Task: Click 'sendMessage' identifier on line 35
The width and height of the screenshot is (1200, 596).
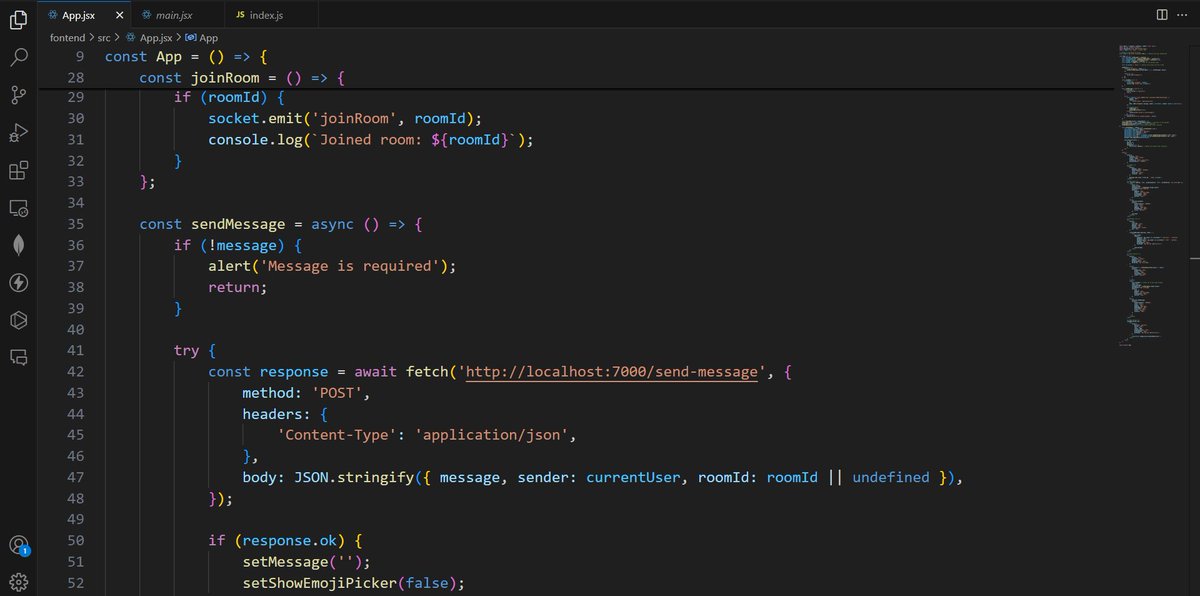Action: [238, 224]
